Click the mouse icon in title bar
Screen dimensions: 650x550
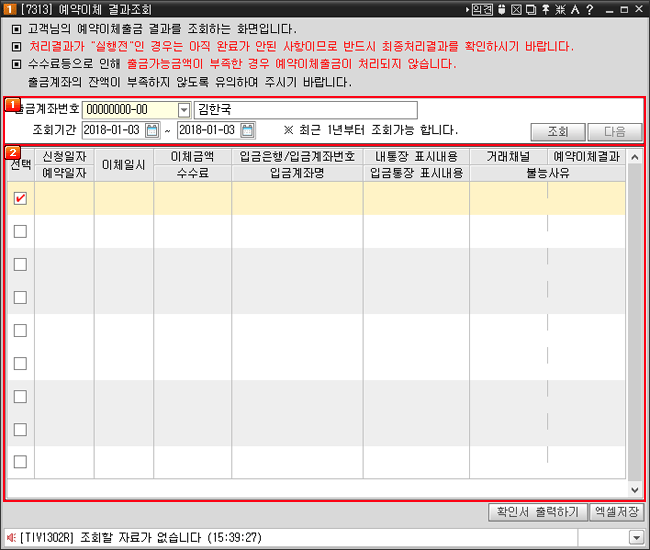(500, 9)
